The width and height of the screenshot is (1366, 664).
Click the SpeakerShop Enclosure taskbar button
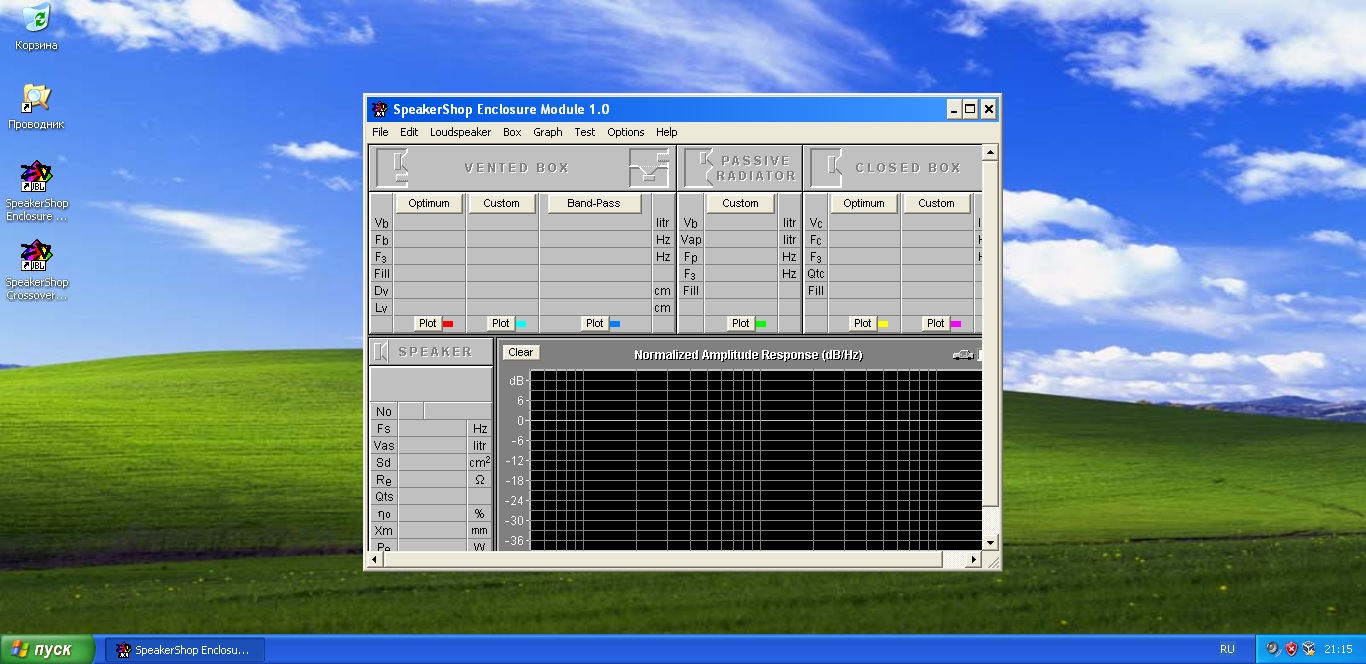click(185, 650)
